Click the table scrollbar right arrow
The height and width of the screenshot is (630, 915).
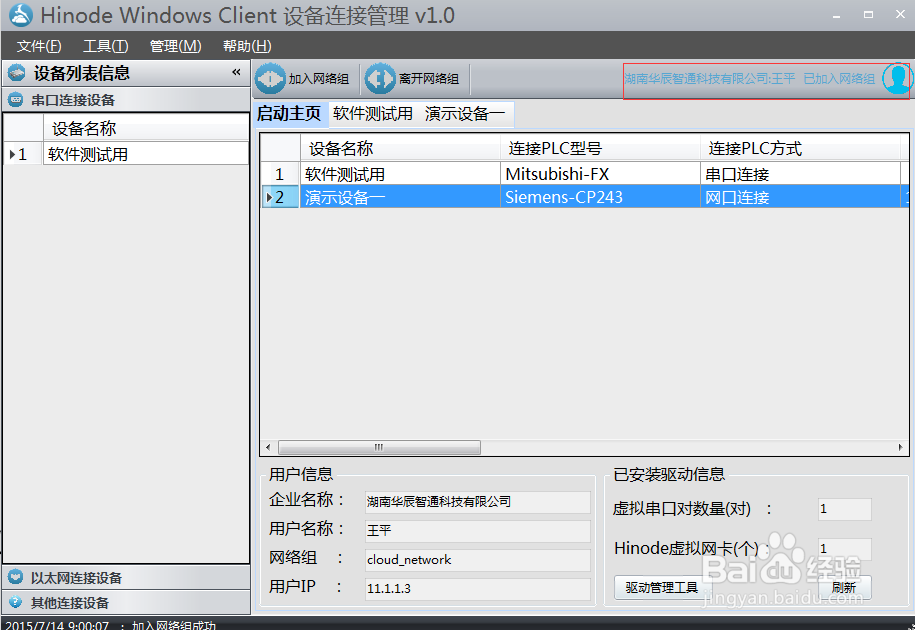pos(900,447)
